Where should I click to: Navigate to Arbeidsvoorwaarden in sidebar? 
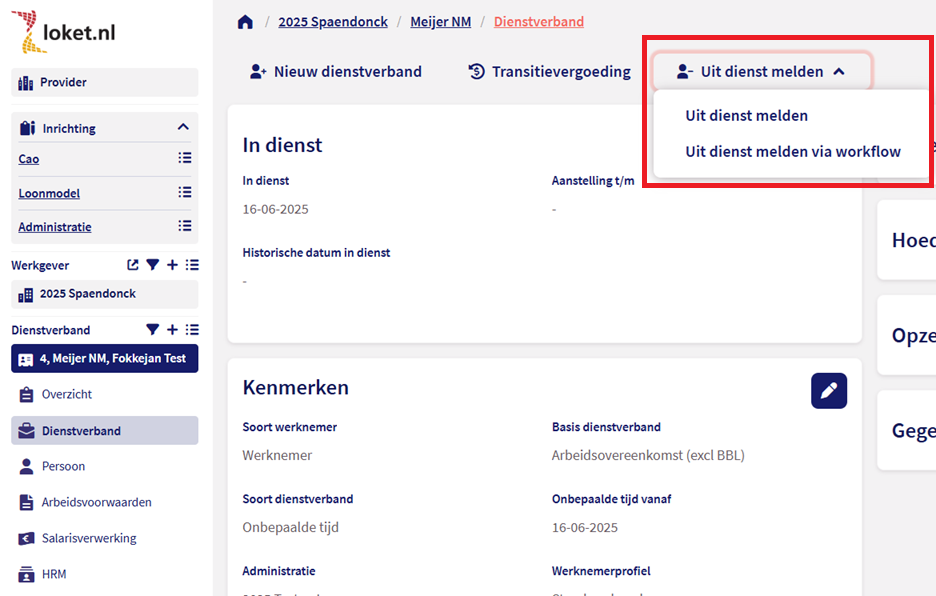[x=96, y=502]
